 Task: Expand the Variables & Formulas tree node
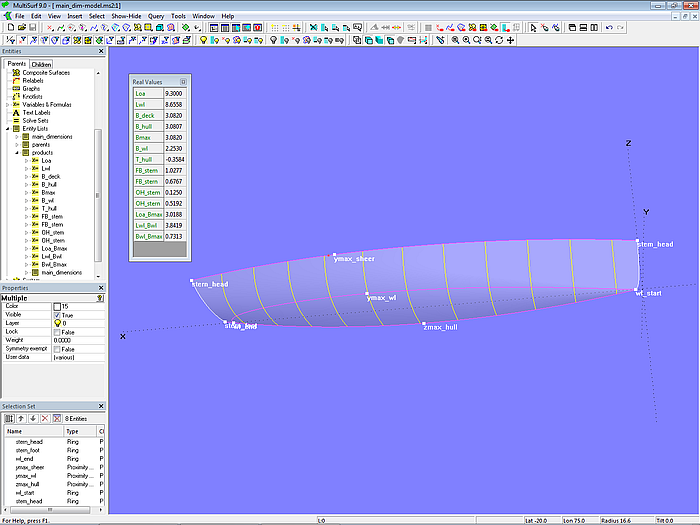(x=7, y=104)
